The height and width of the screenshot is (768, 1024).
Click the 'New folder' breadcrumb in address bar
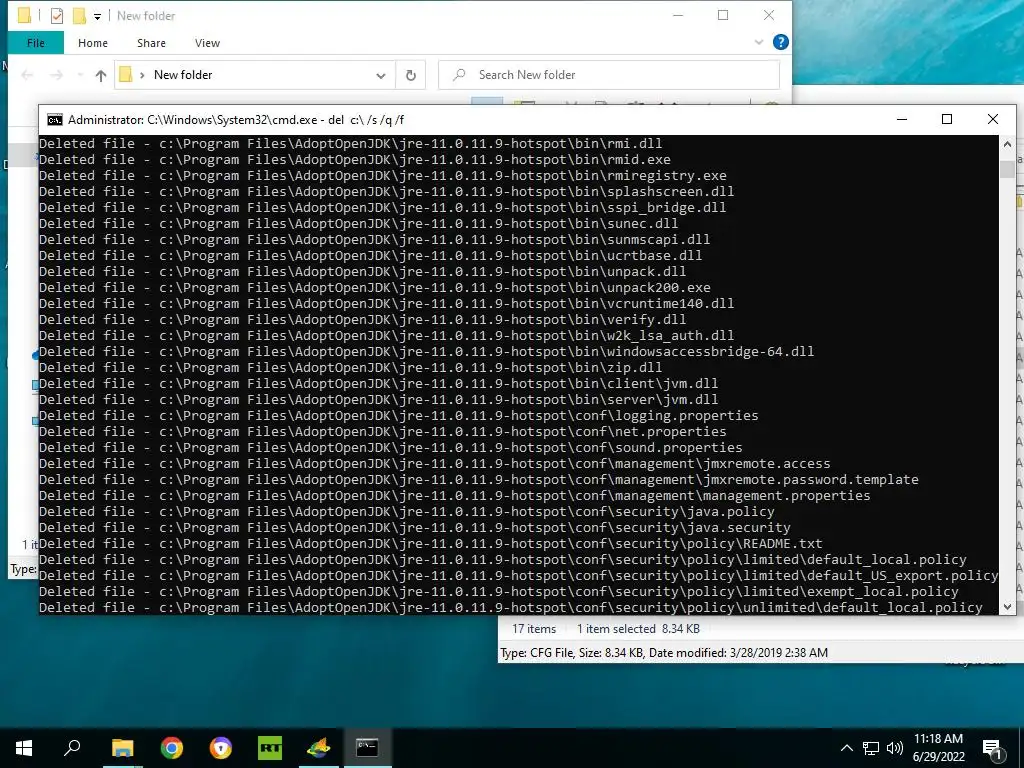tap(183, 75)
